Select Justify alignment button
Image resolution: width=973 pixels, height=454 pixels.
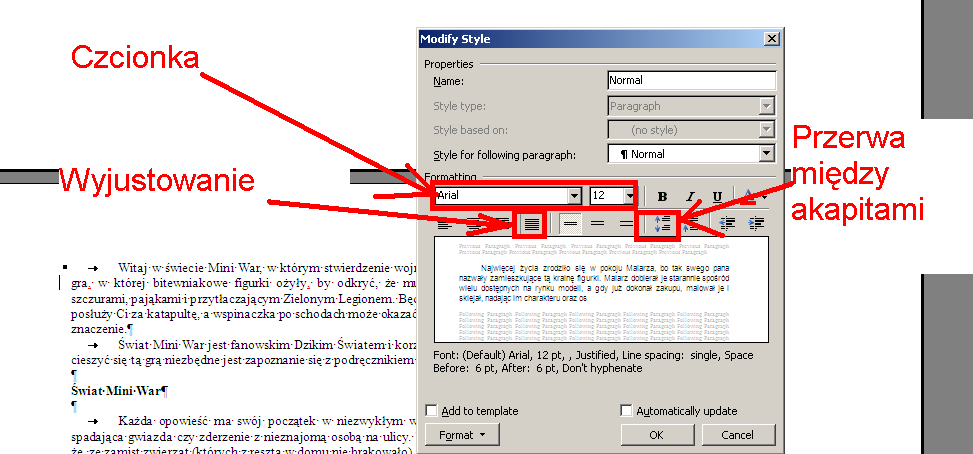[x=530, y=224]
